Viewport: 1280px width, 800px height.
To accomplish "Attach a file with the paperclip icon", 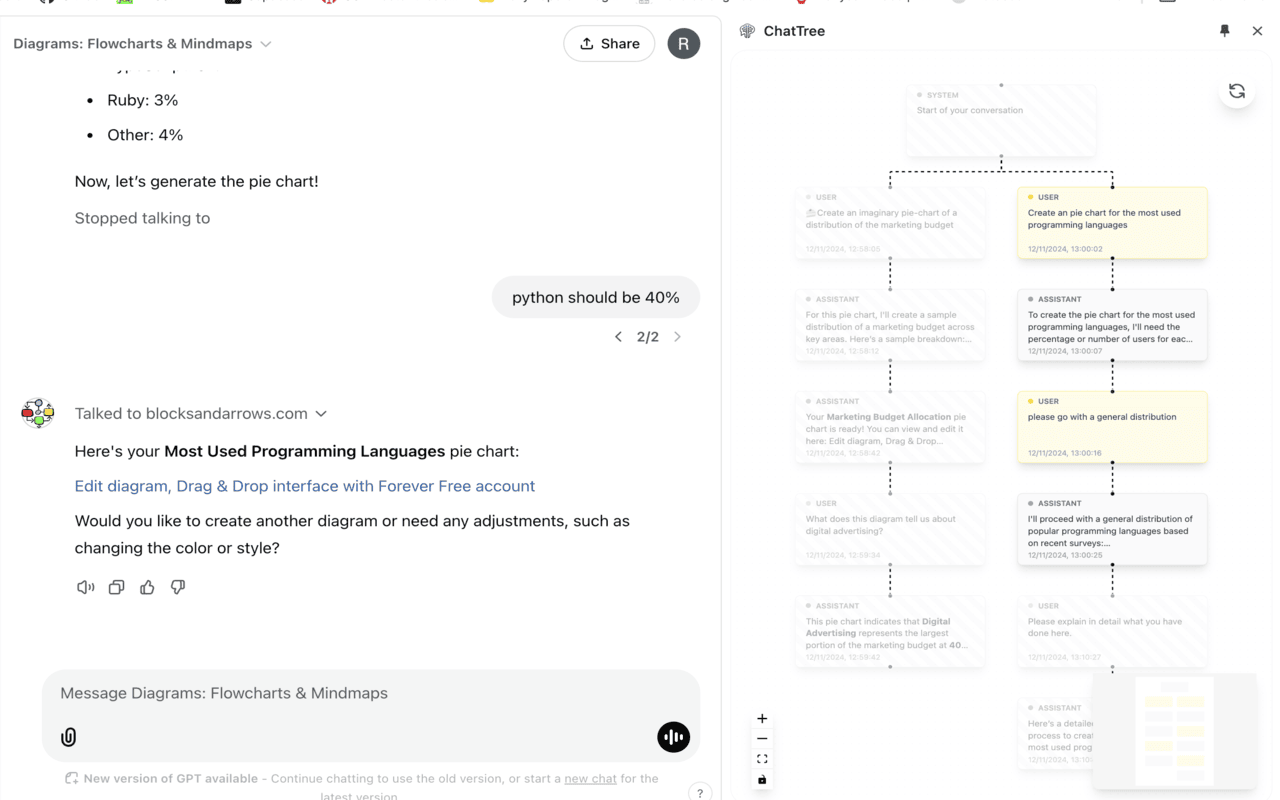I will pyautogui.click(x=68, y=737).
